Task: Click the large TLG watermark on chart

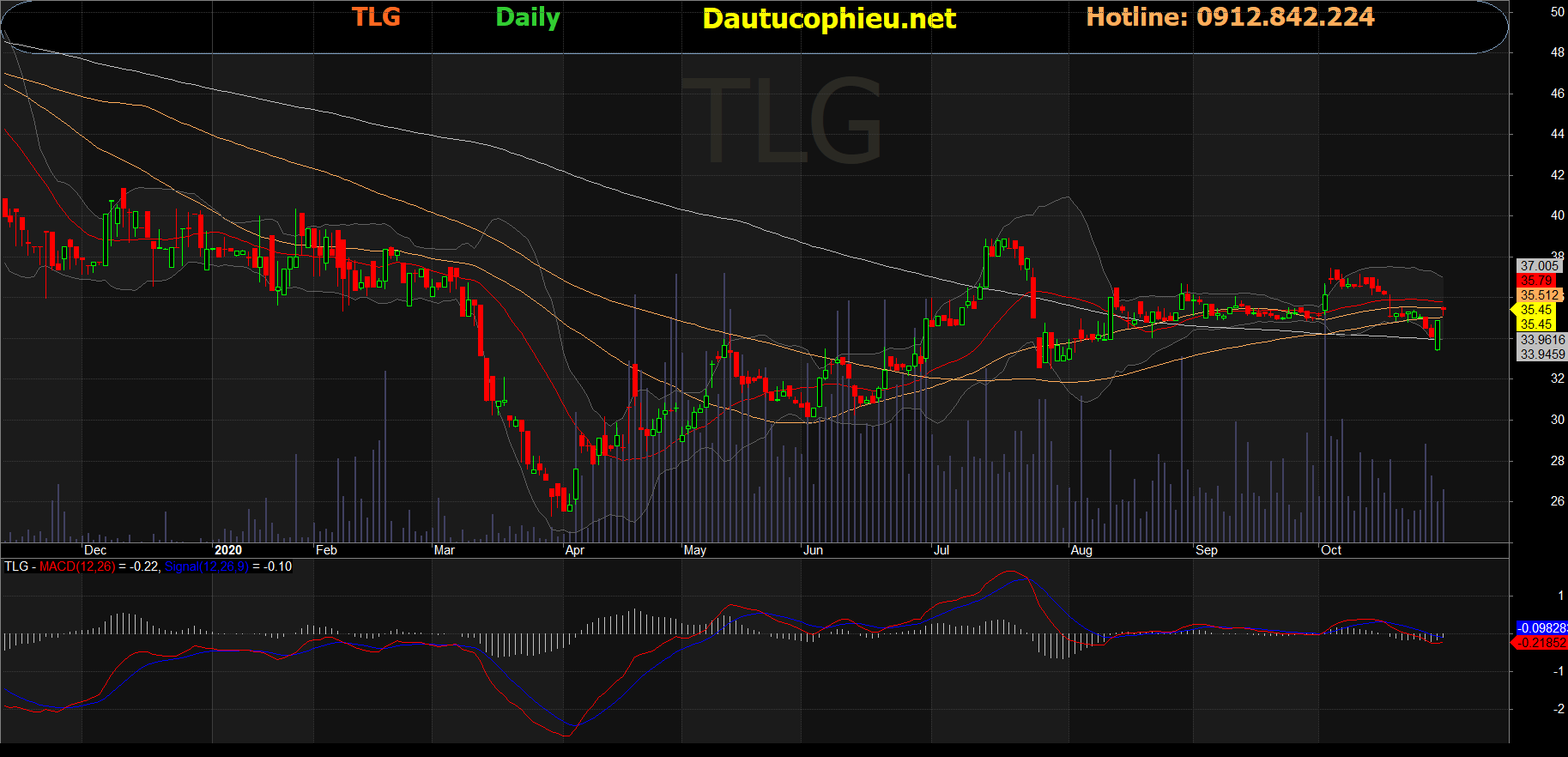Action: click(781, 120)
